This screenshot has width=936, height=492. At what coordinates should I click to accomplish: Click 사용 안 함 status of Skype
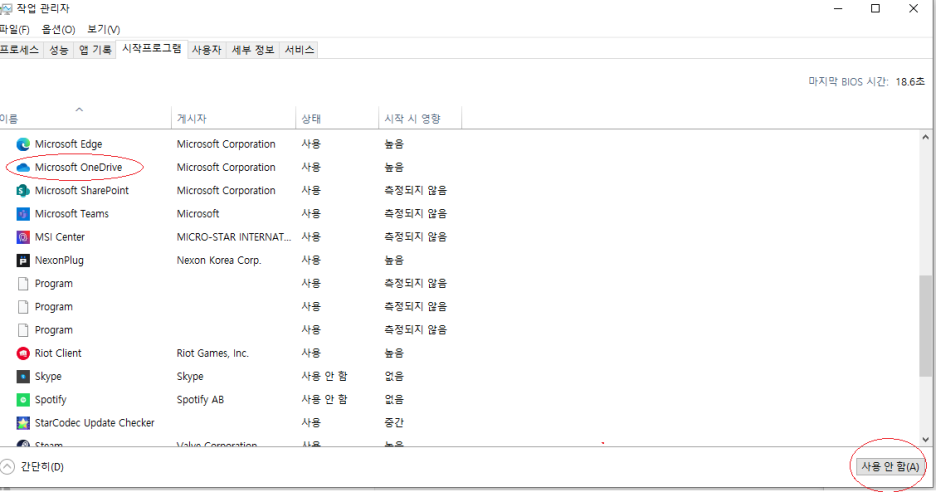pyautogui.click(x=324, y=377)
